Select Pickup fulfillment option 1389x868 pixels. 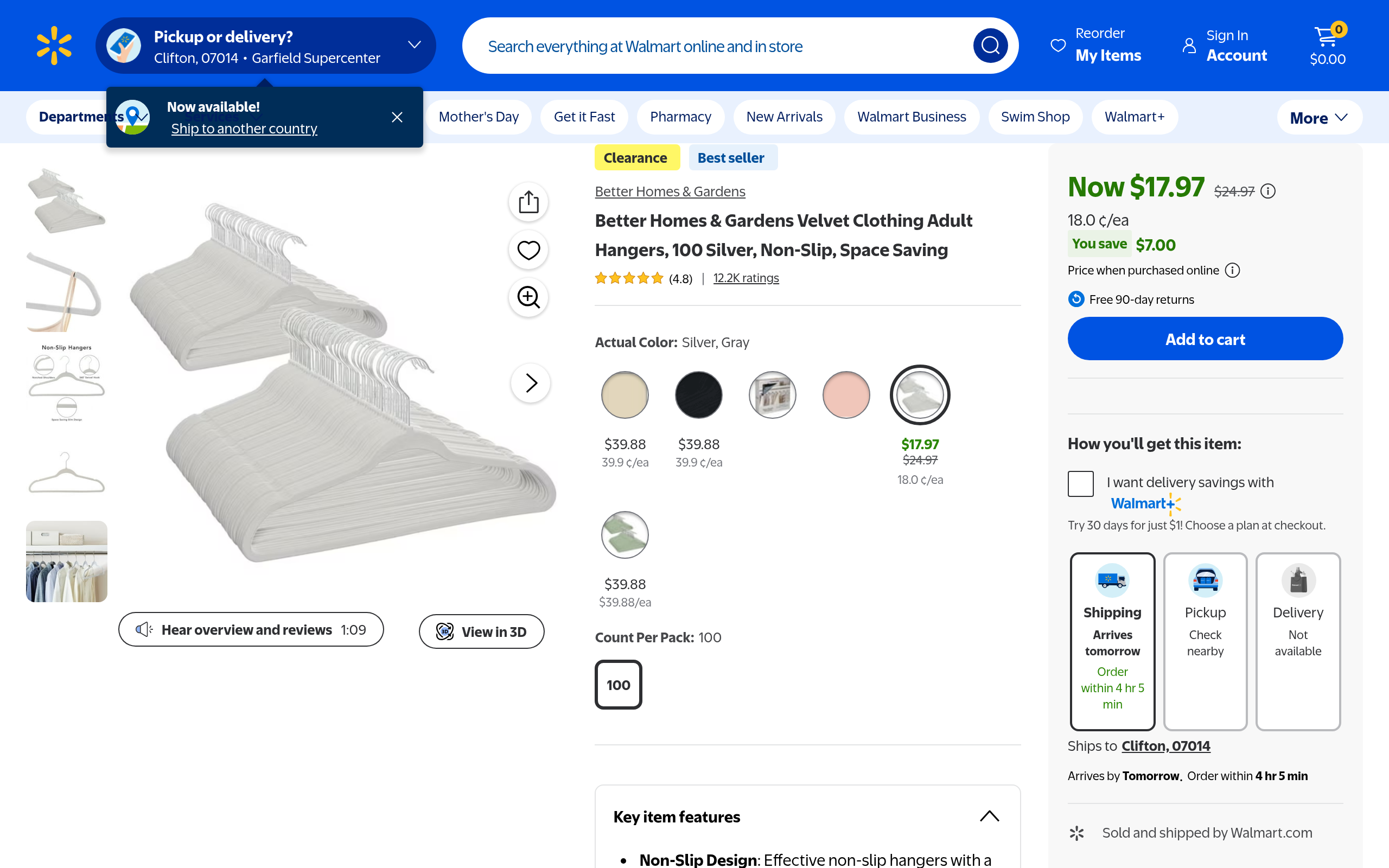click(x=1205, y=641)
